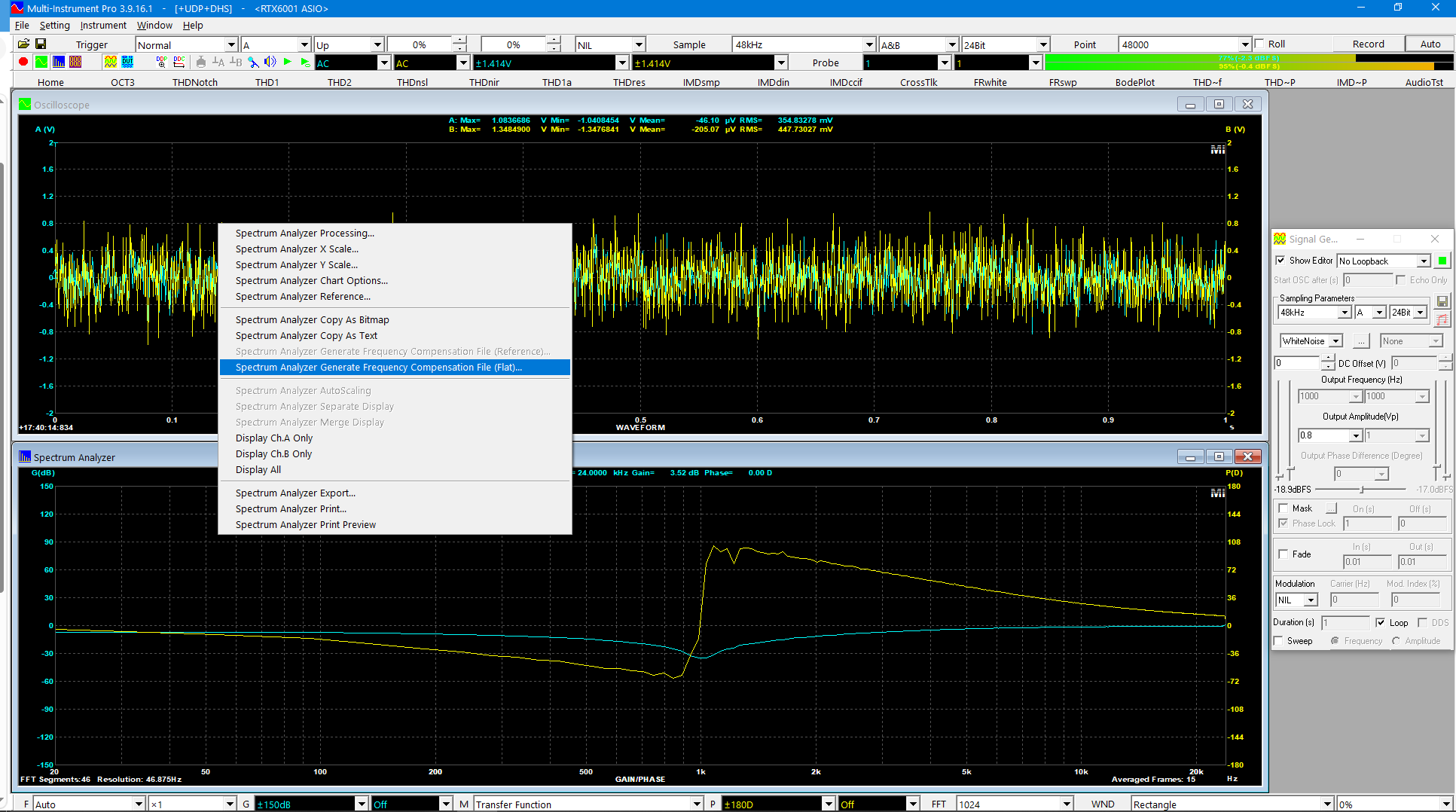The height and width of the screenshot is (812, 1456).
Task: Open the Transfer Function mode dropdown
Action: point(697,804)
